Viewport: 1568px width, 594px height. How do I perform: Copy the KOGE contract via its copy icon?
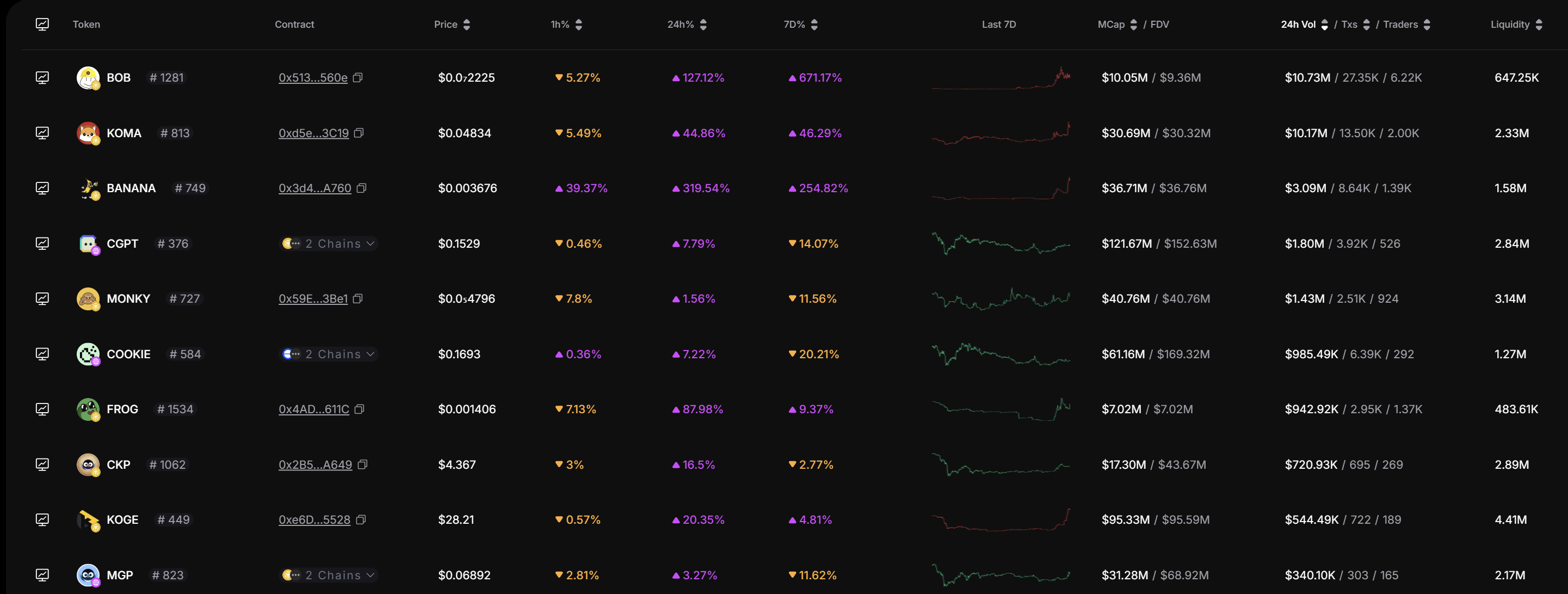pyautogui.click(x=361, y=519)
